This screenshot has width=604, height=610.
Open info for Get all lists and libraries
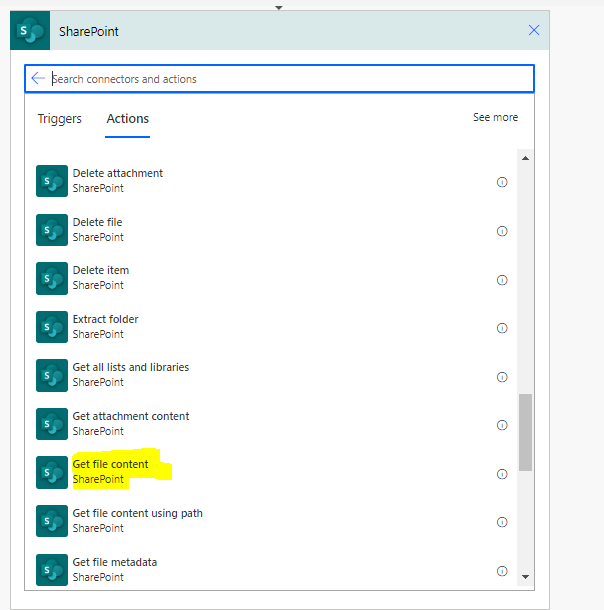point(502,377)
